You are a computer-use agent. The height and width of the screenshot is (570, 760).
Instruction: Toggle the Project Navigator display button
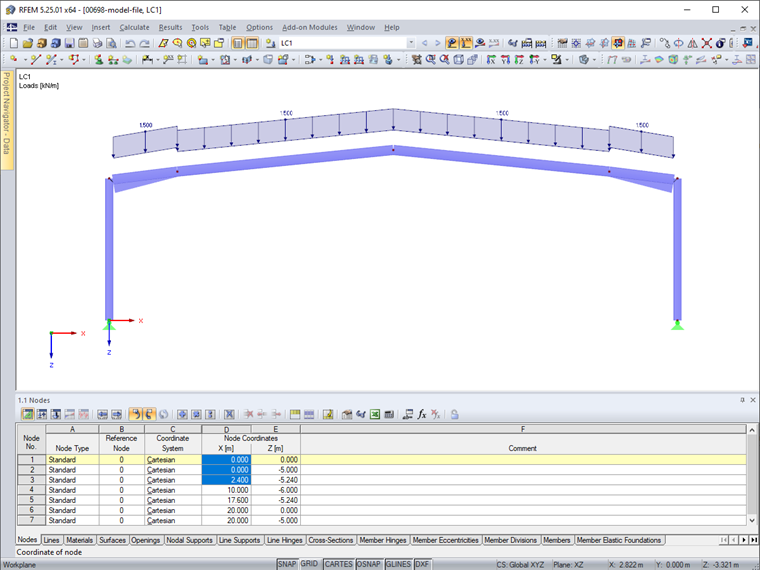pos(238,43)
